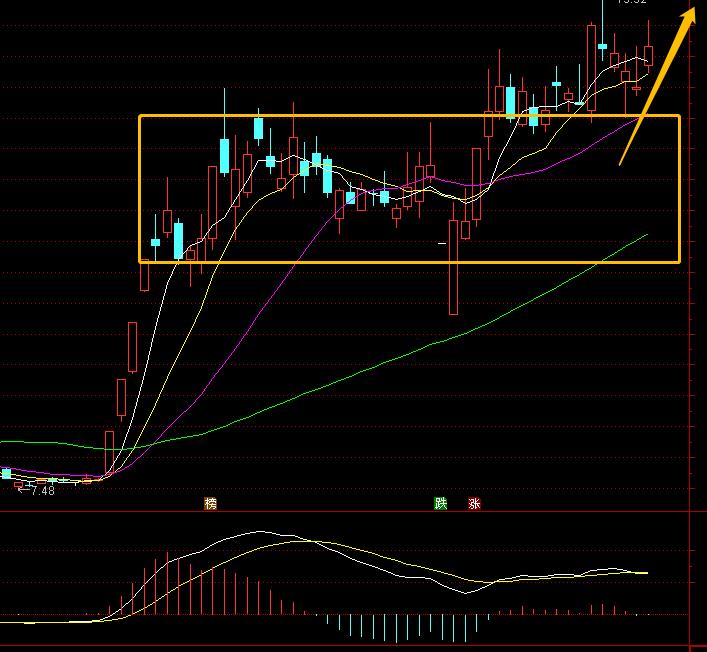Click the green 跌 marker icon

pyautogui.click(x=441, y=503)
